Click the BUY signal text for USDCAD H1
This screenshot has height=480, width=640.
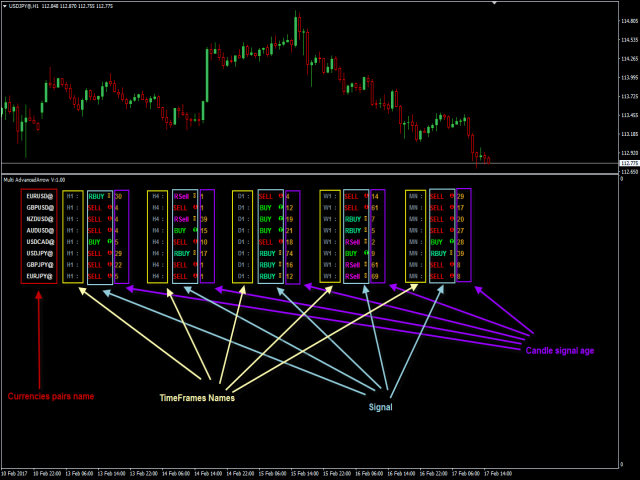(x=94, y=242)
